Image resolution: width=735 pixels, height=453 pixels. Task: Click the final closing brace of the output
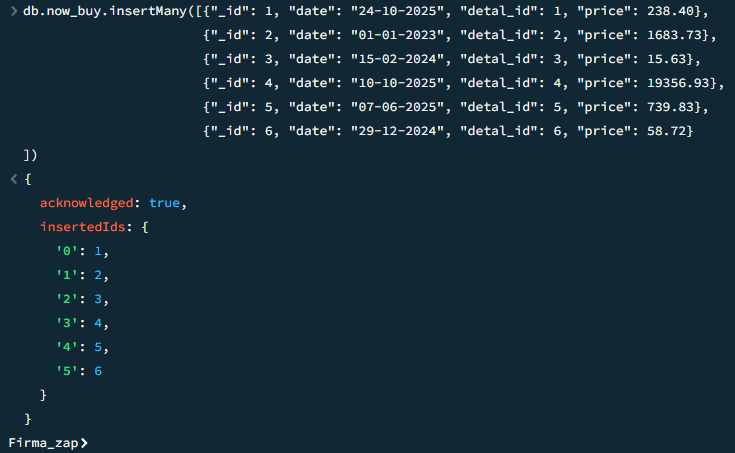pos(28,419)
